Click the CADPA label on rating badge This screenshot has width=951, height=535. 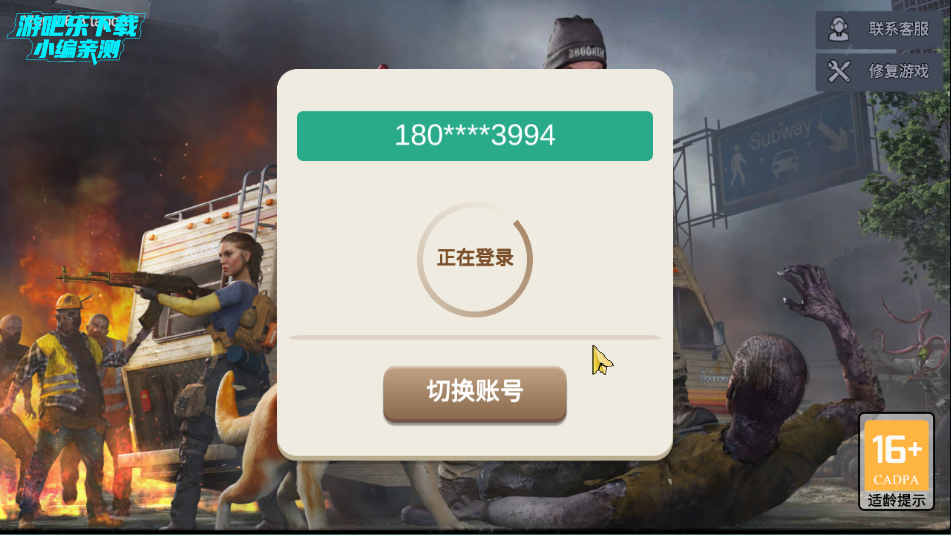[x=896, y=480]
